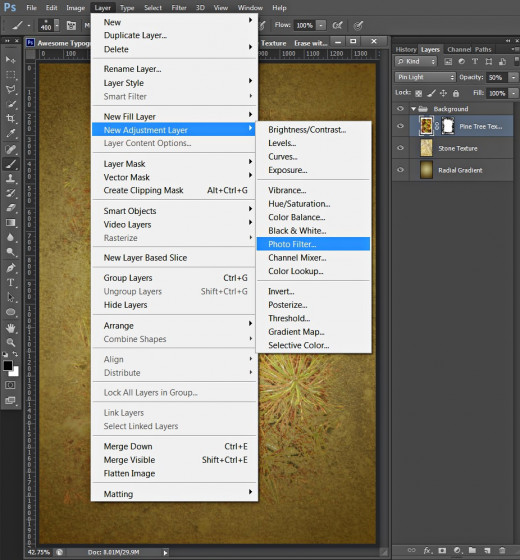Click the Pine Tree Texture layer mask thumbnail

coord(448,126)
